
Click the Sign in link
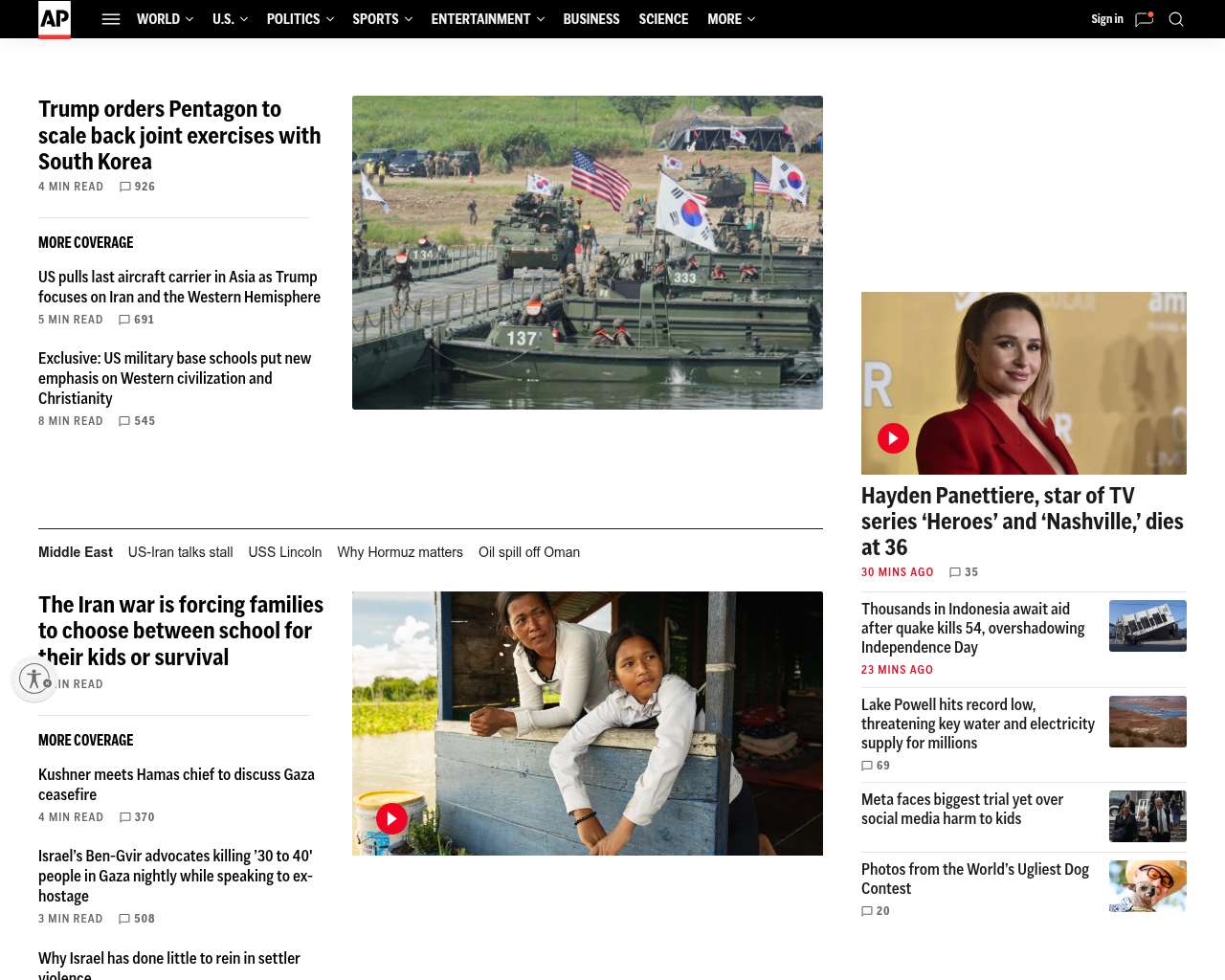point(1107,19)
